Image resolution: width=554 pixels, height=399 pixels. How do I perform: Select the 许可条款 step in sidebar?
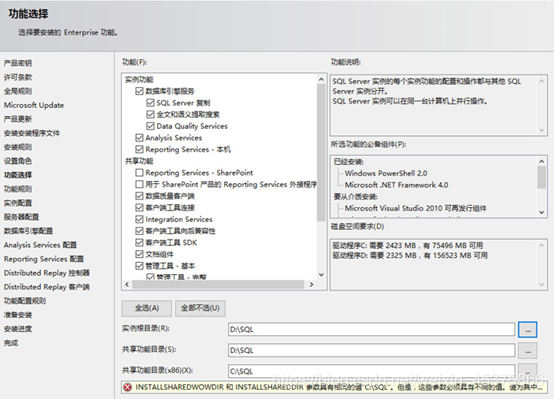[18, 77]
